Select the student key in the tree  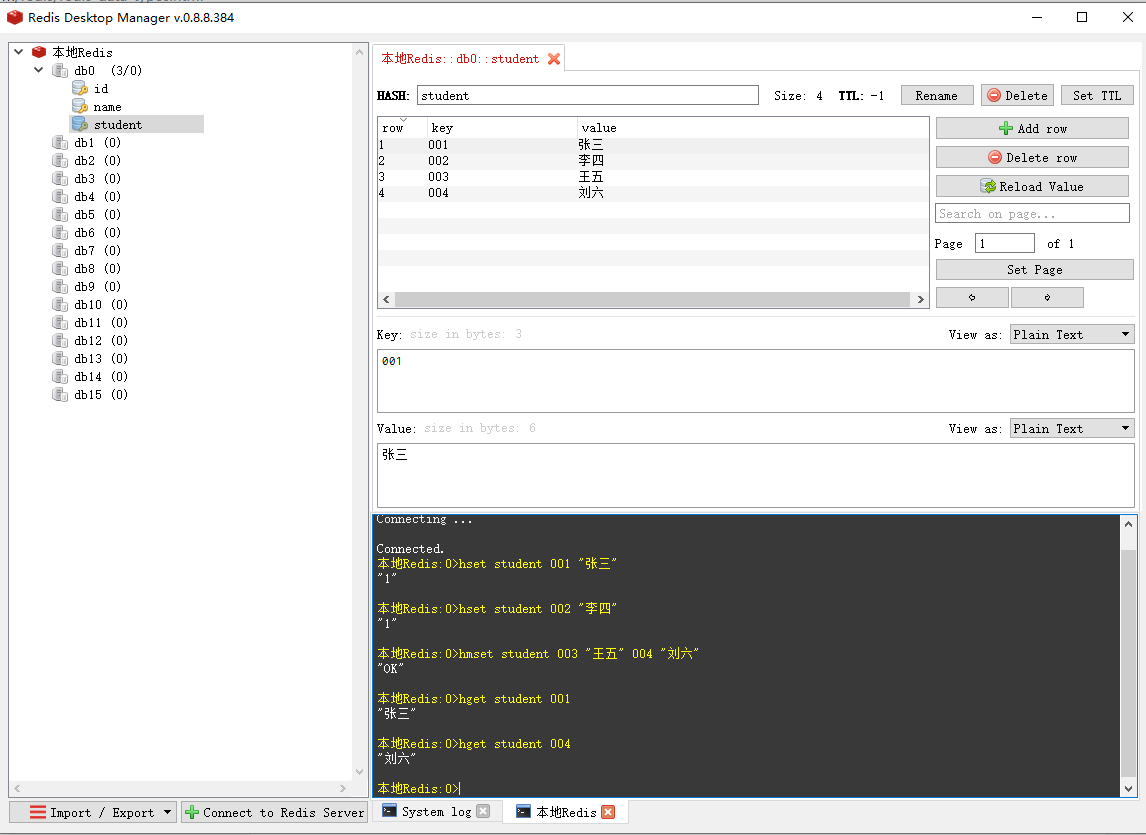[x=137, y=124]
